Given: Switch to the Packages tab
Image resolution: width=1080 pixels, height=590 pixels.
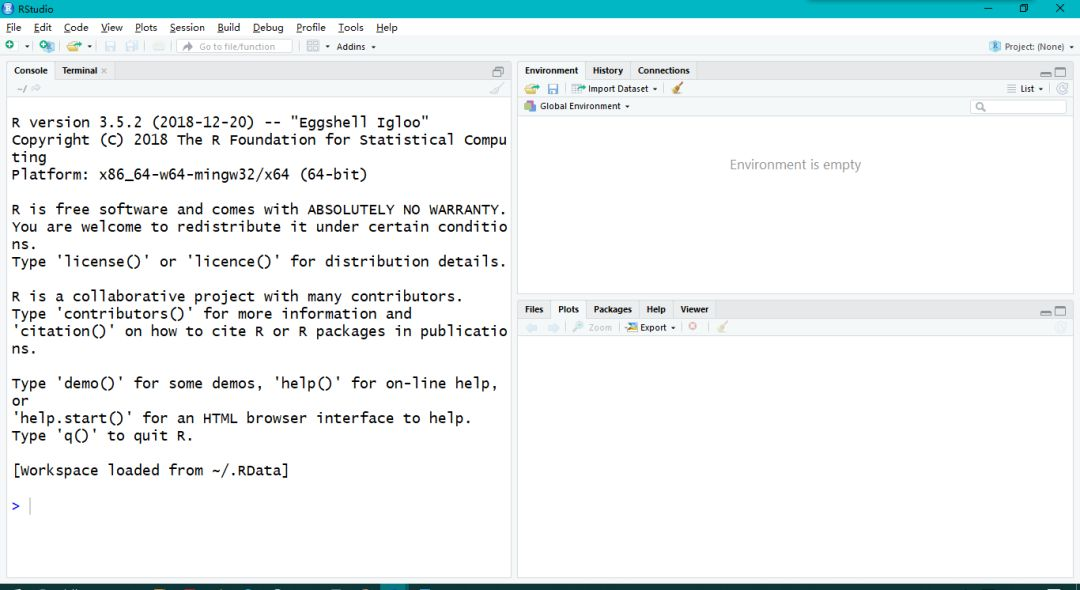Looking at the screenshot, I should [x=612, y=309].
